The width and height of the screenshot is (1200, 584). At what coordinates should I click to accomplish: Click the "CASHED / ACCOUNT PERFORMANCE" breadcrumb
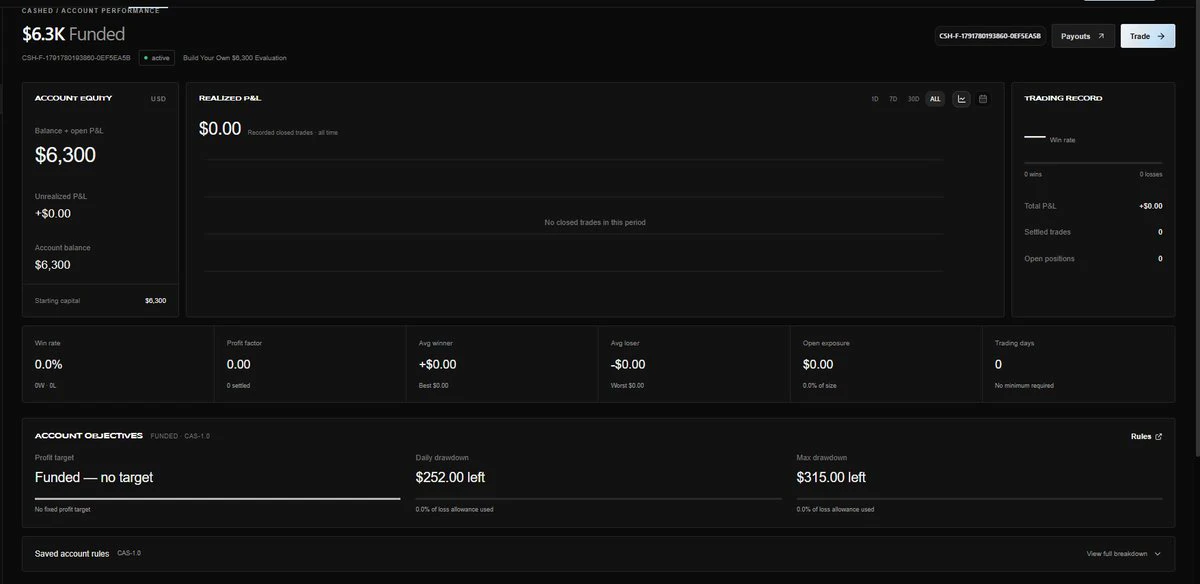(91, 11)
